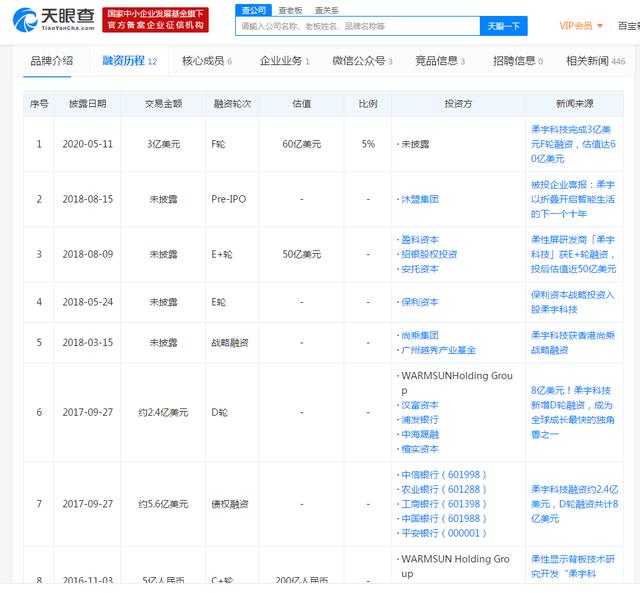Open the 企业业务 tab

(284, 61)
